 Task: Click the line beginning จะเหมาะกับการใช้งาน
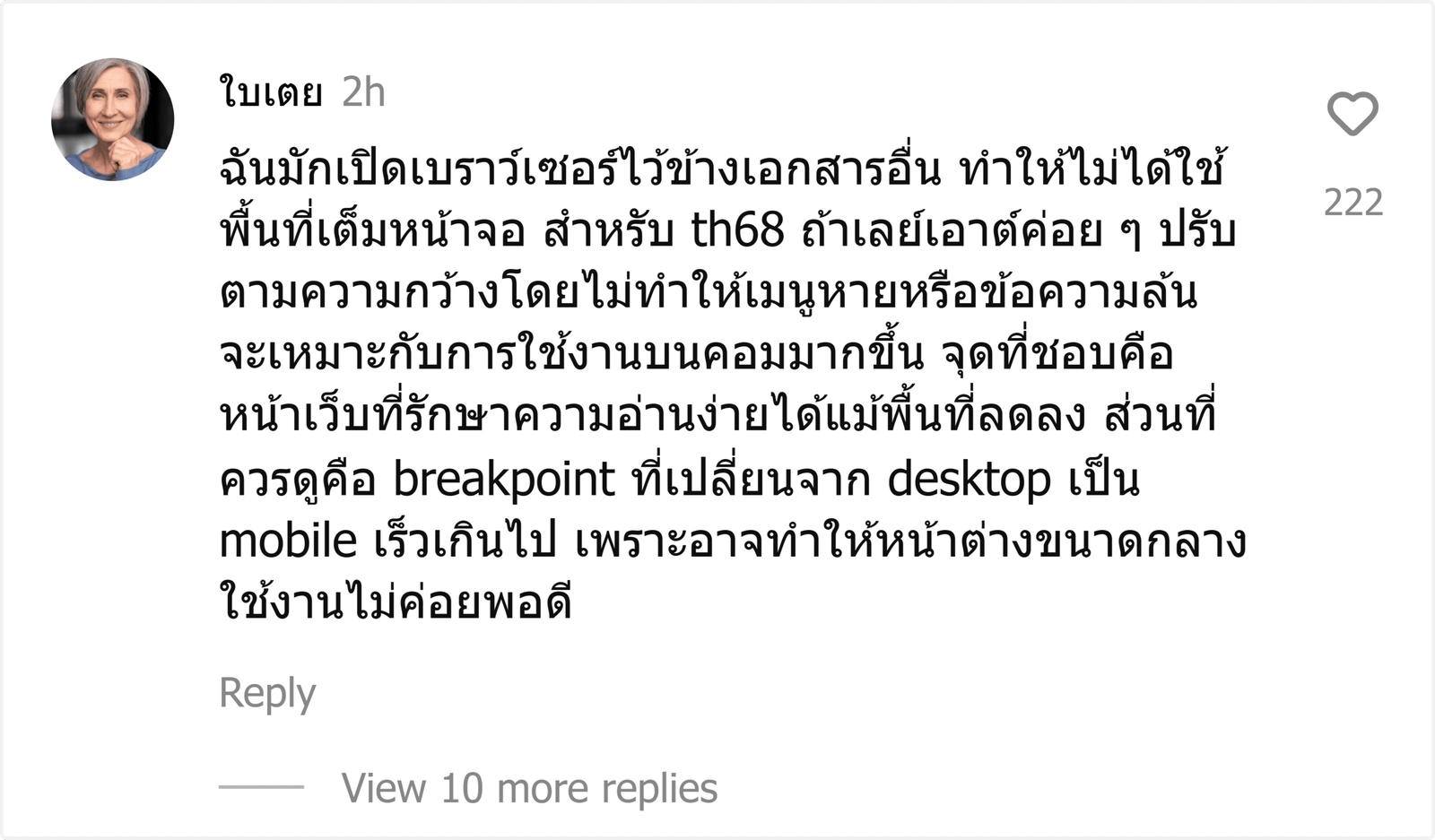(696, 355)
